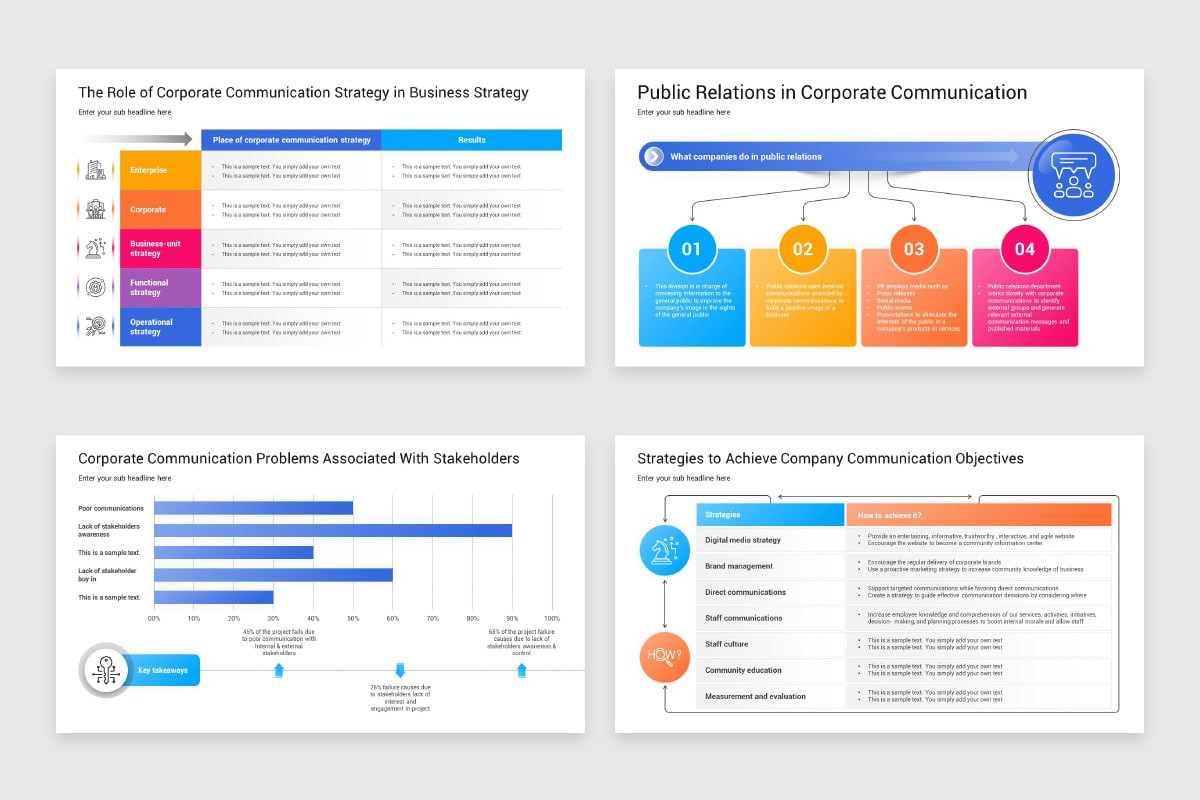Select the downward arrow near 60% marker
Screen dimensions: 1200x800
400,670
